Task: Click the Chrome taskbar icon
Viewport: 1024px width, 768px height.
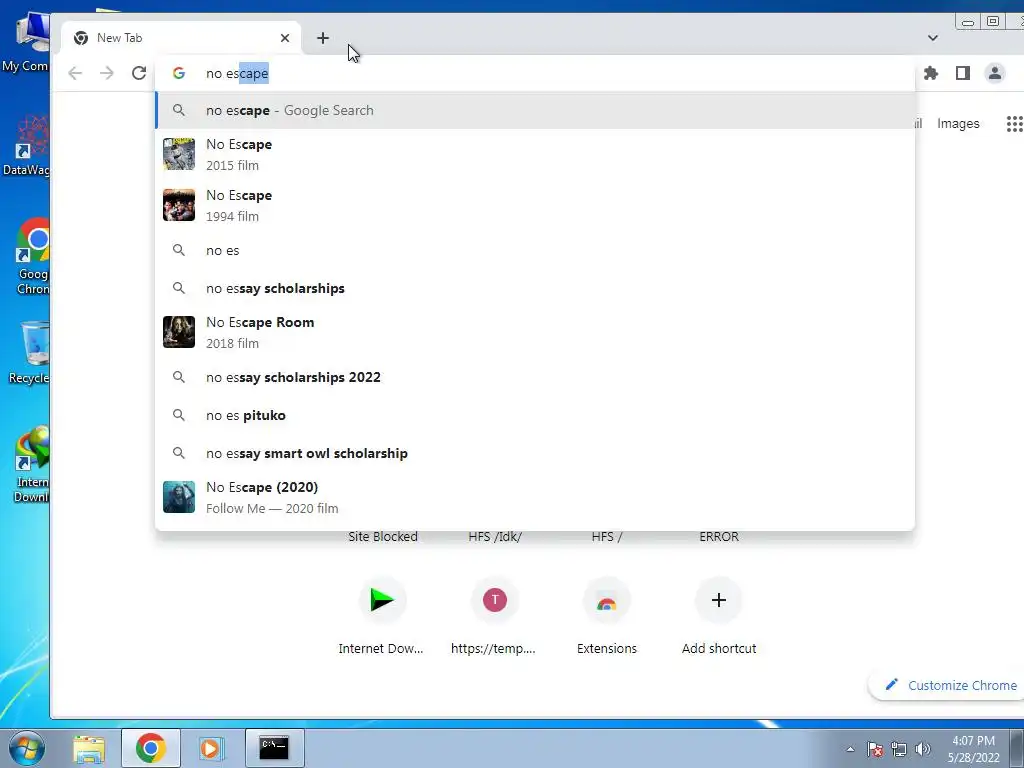Action: (x=150, y=748)
